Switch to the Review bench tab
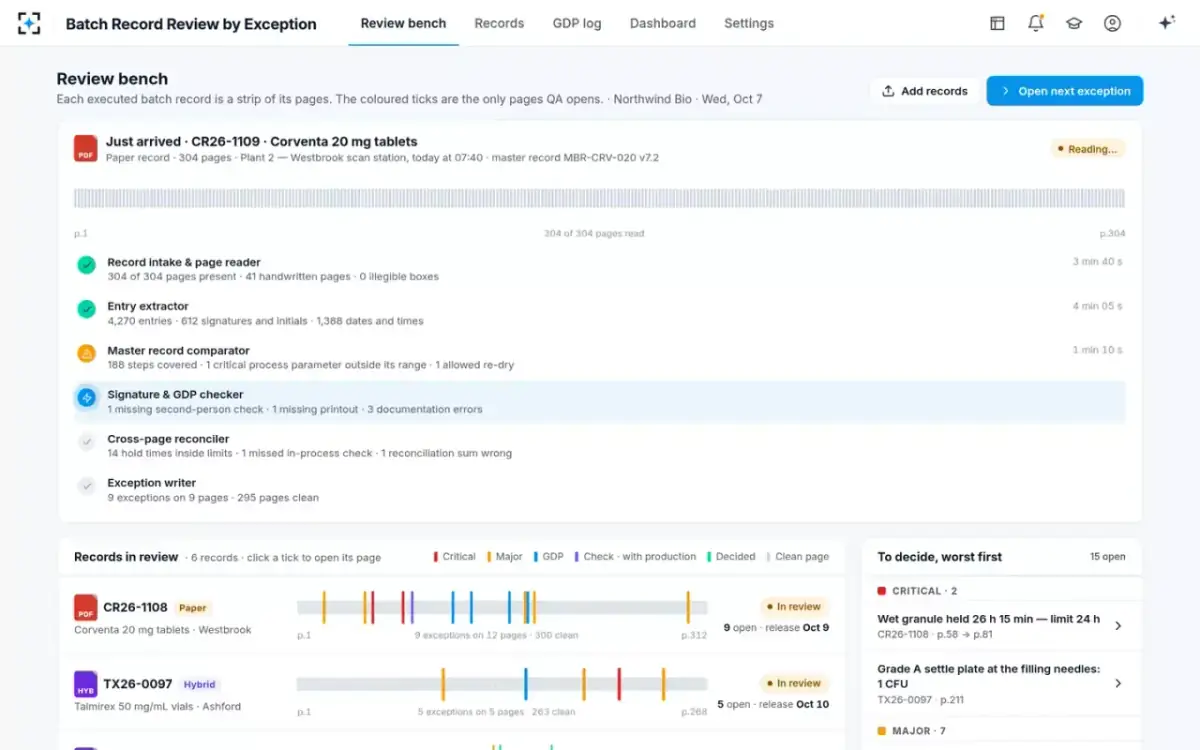 403,23
